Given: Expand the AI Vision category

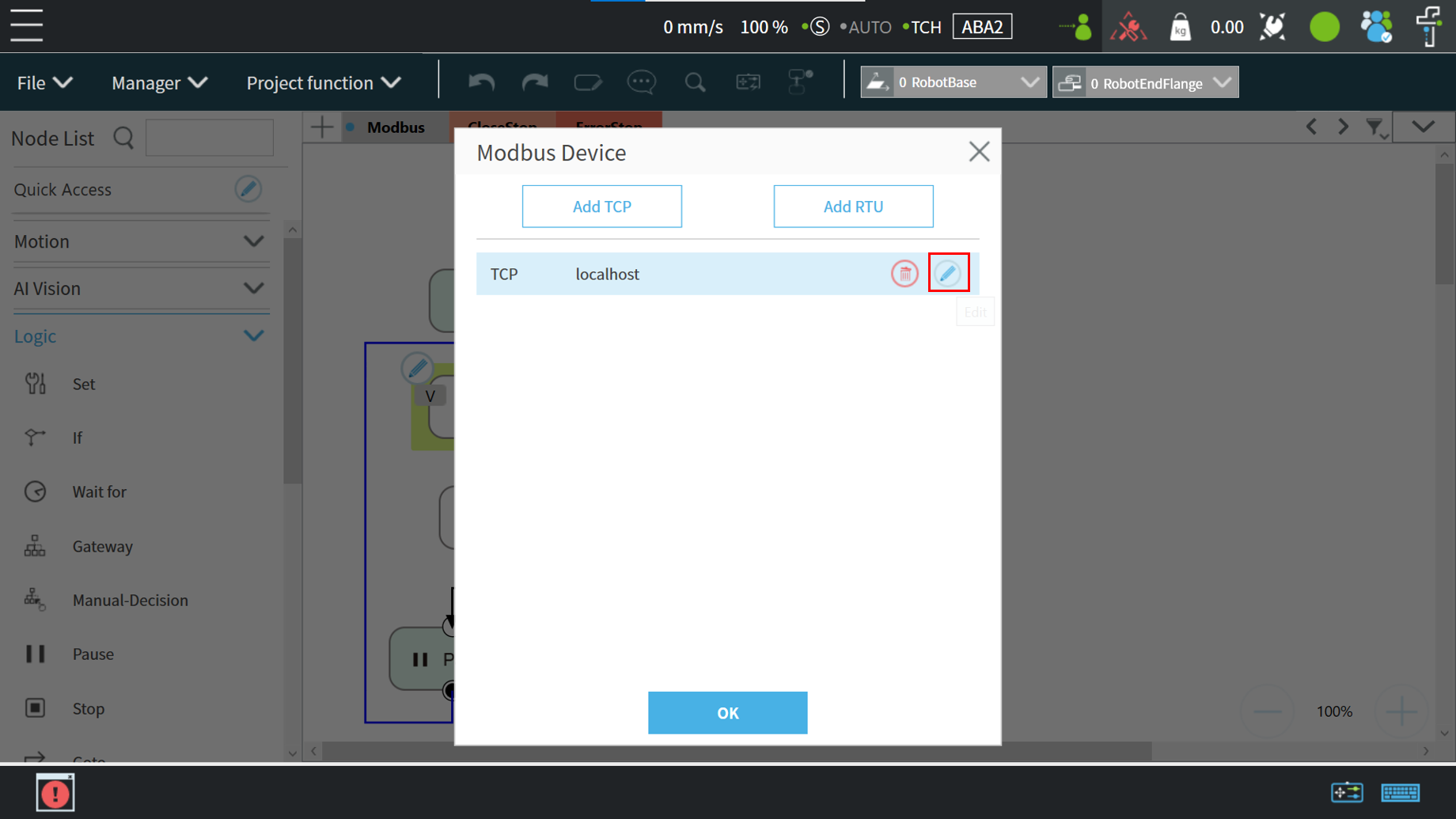Looking at the screenshot, I should [x=253, y=289].
